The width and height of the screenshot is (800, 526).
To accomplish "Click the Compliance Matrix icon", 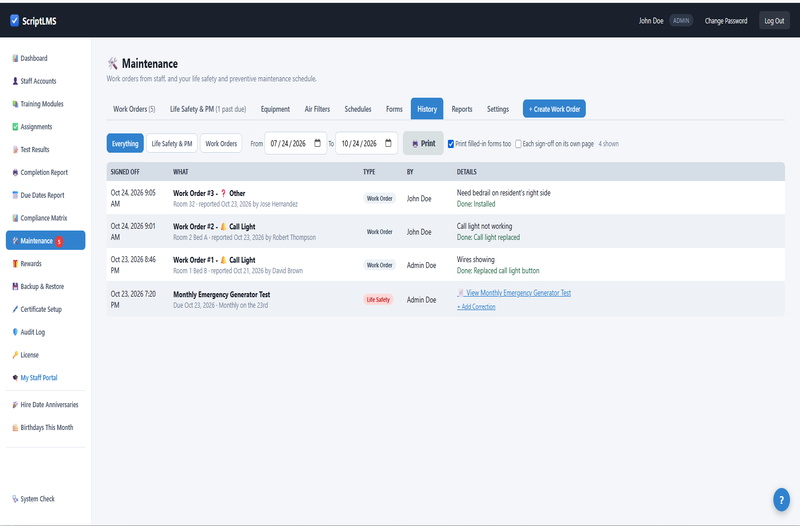I will point(15,218).
